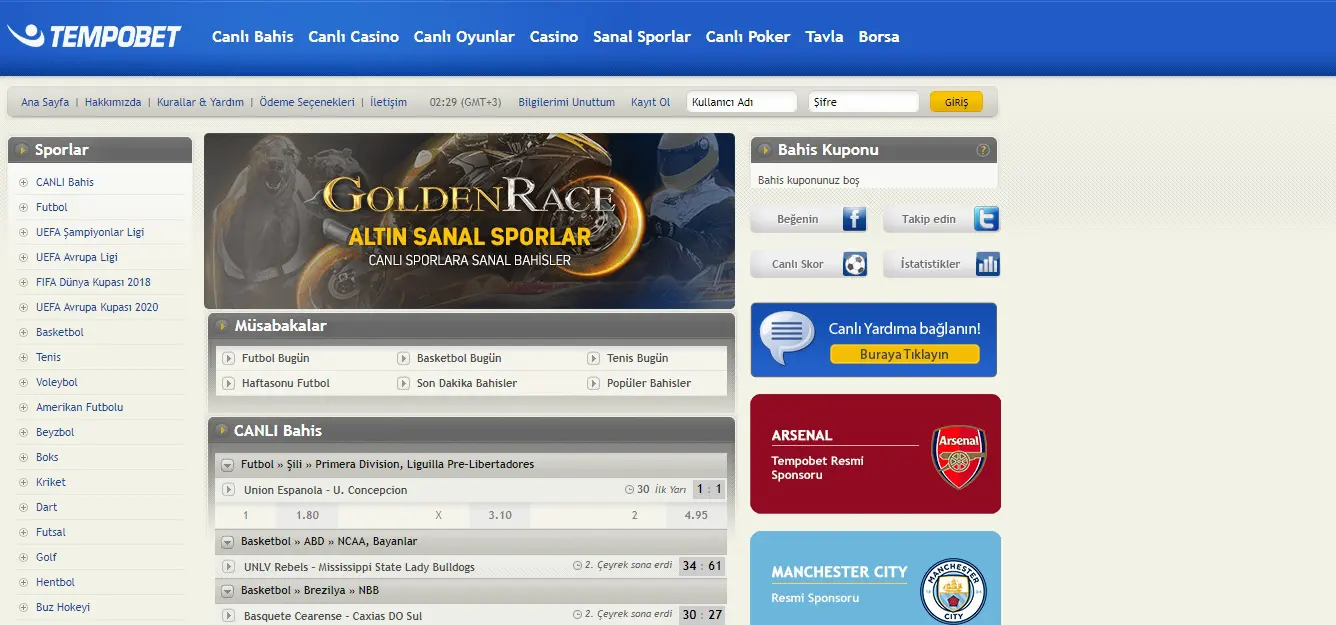Image resolution: width=1336 pixels, height=625 pixels.
Task: Select the 4.95 away win odds
Action: [696, 515]
